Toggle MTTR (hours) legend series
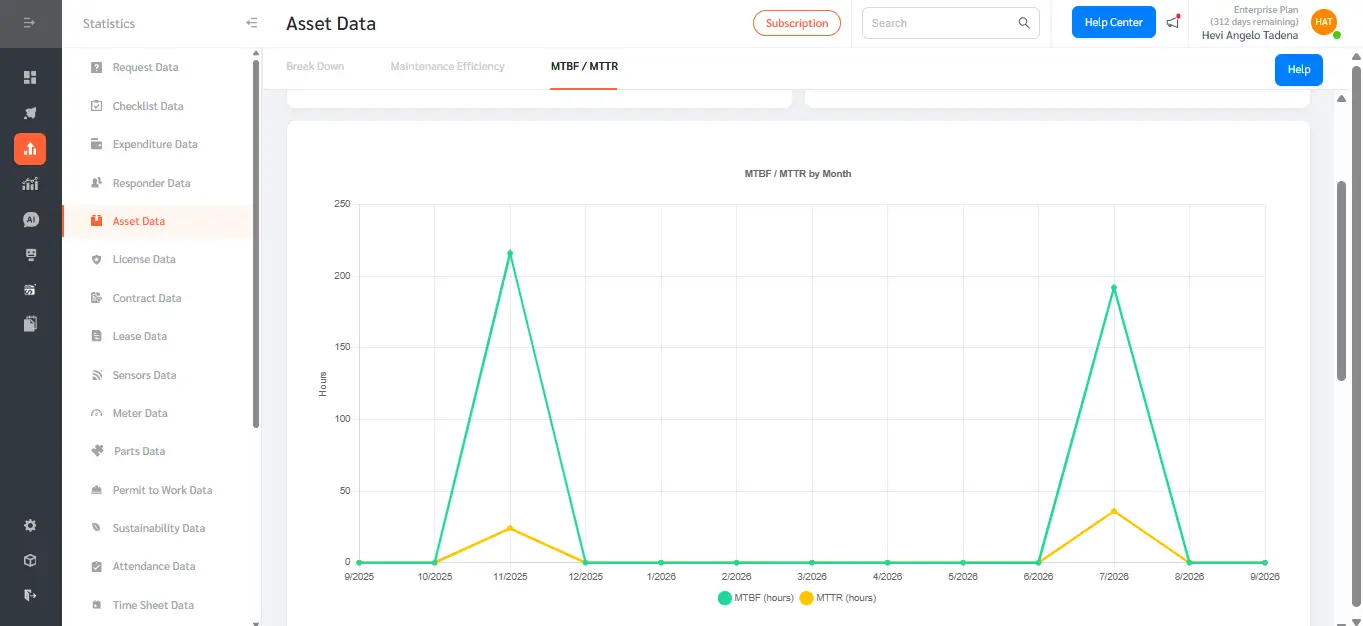This screenshot has height=626, width=1363. 838,598
